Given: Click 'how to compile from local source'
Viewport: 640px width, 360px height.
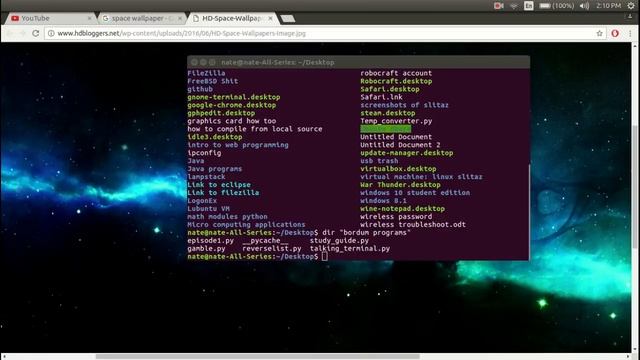Looking at the screenshot, I should [255, 129].
